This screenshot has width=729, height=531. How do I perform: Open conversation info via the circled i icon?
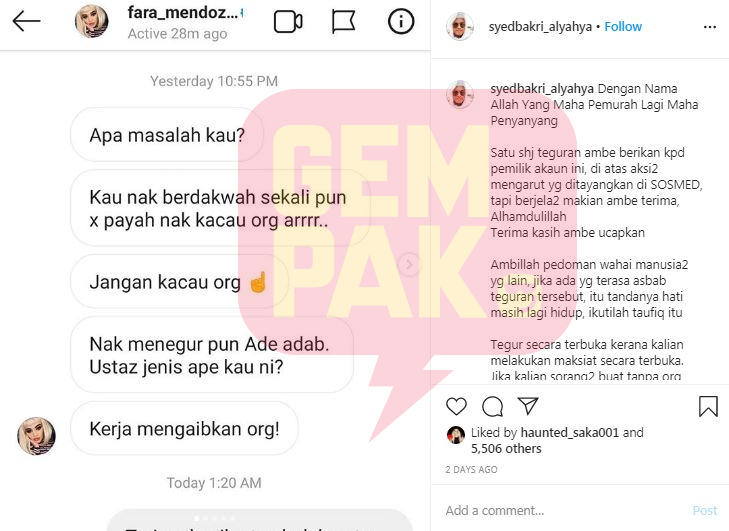coord(401,21)
